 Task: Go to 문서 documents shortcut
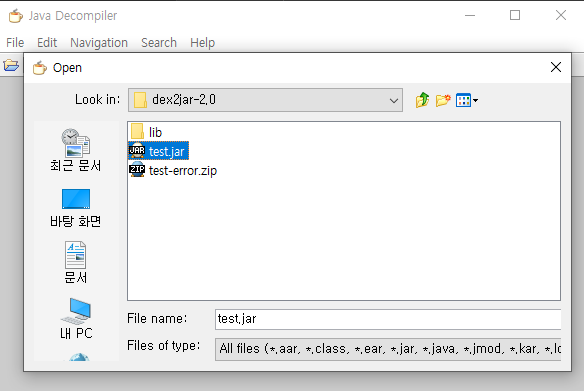click(76, 263)
